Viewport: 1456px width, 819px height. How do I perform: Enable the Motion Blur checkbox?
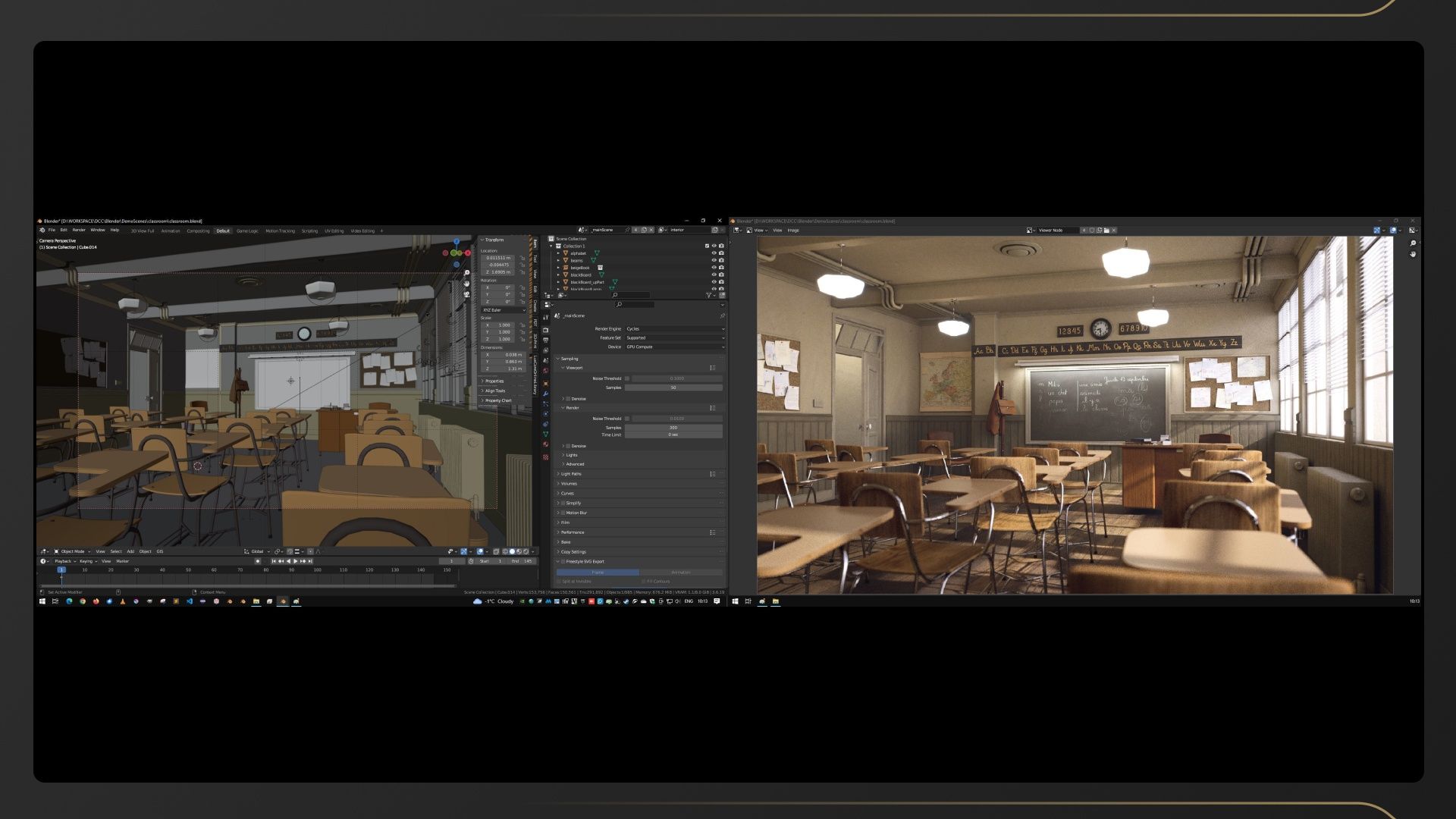coord(563,513)
